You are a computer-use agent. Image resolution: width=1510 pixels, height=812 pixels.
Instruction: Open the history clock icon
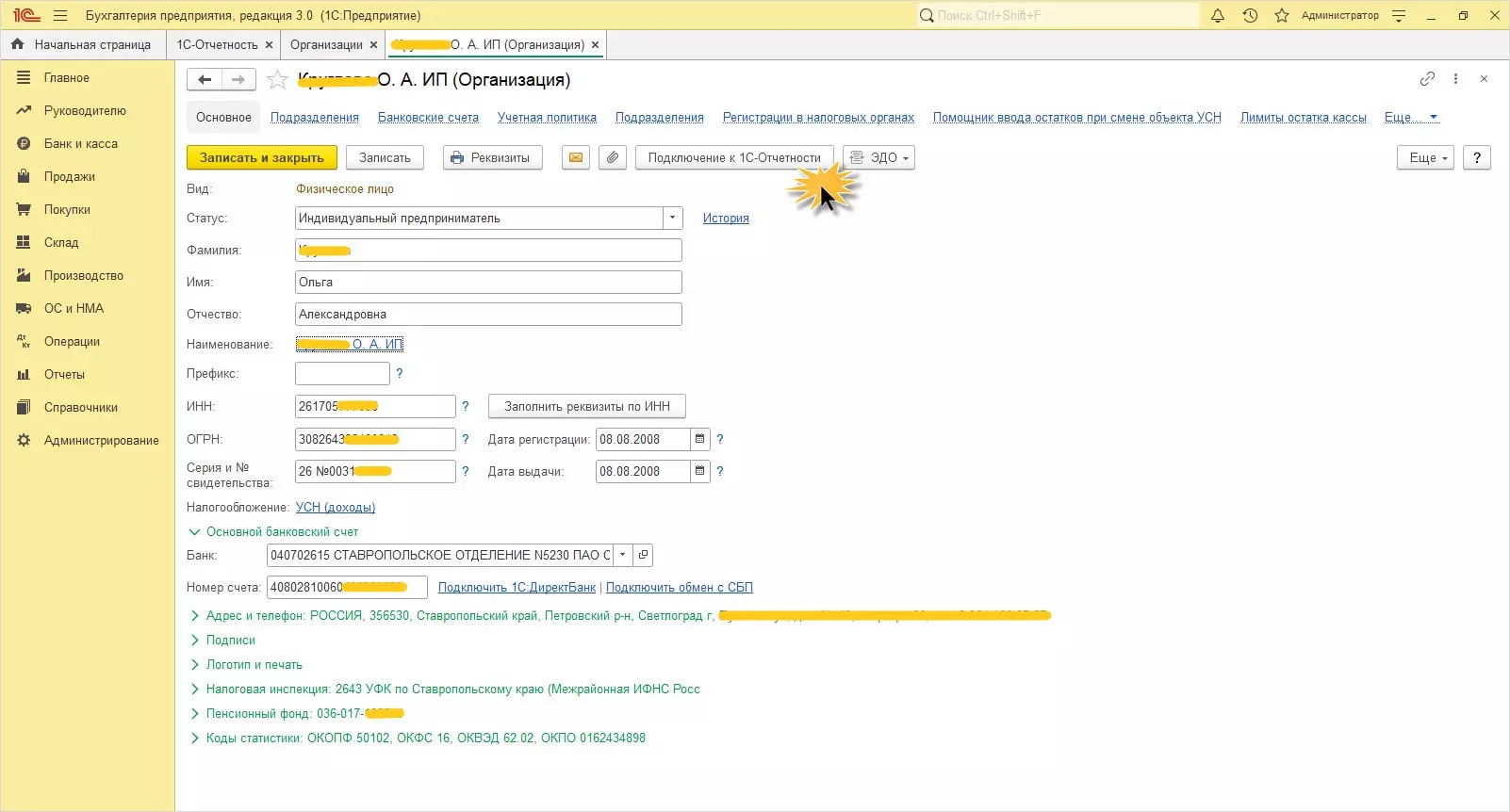point(1250,16)
